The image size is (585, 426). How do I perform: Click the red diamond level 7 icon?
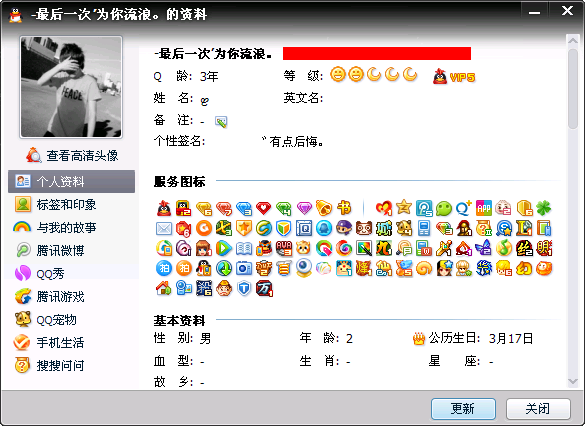point(223,208)
